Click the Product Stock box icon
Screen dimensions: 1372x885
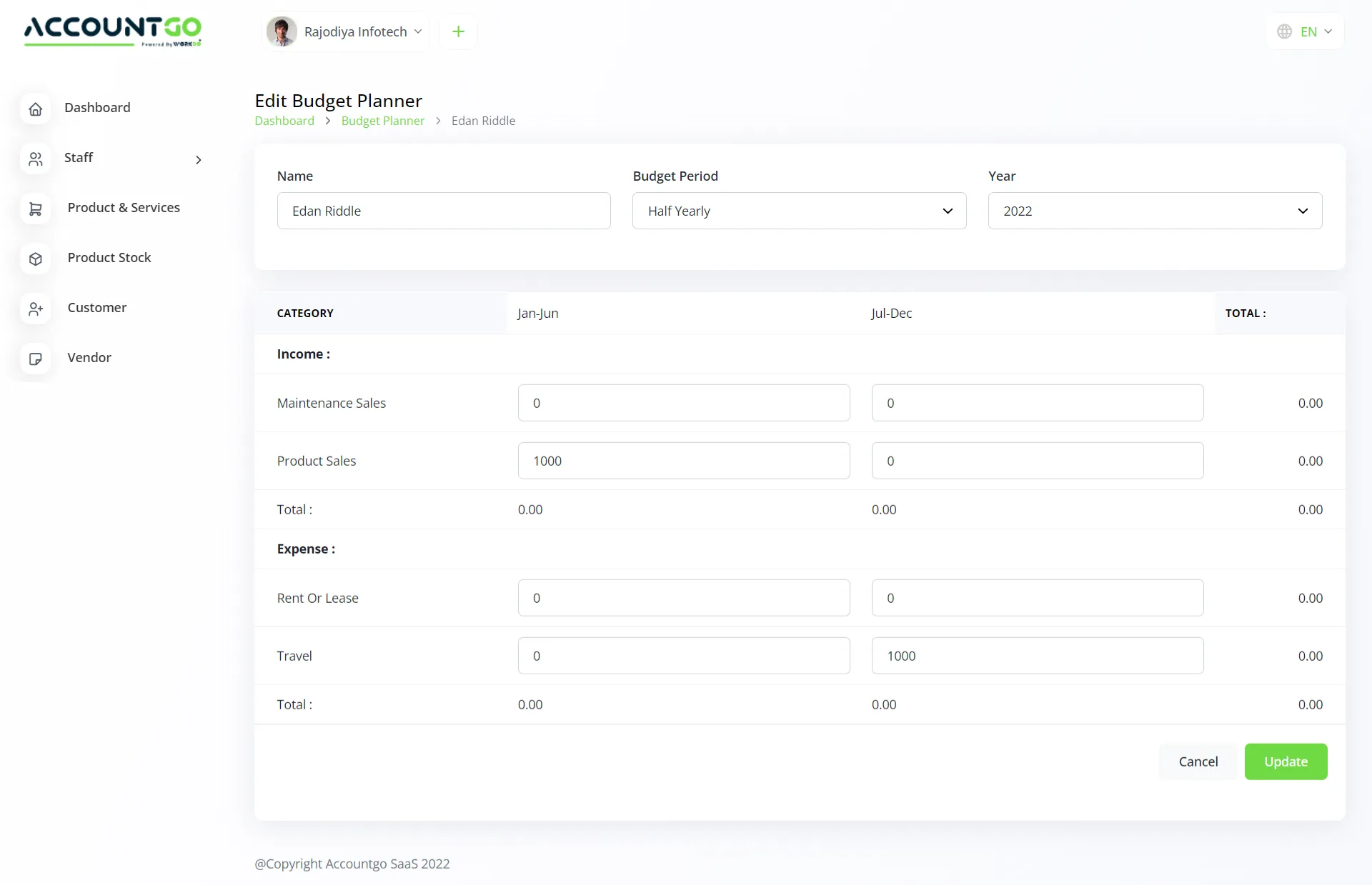[36, 259]
